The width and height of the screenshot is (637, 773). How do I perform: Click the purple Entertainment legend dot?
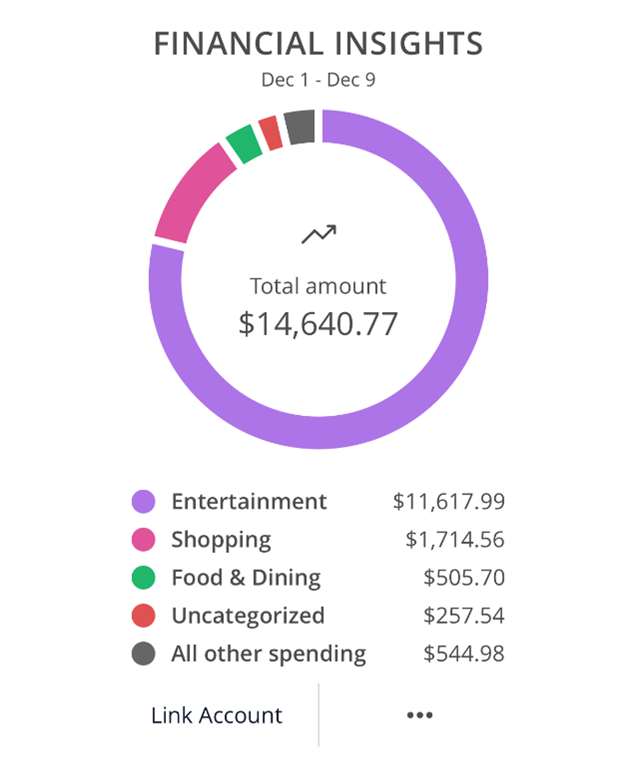point(144,502)
